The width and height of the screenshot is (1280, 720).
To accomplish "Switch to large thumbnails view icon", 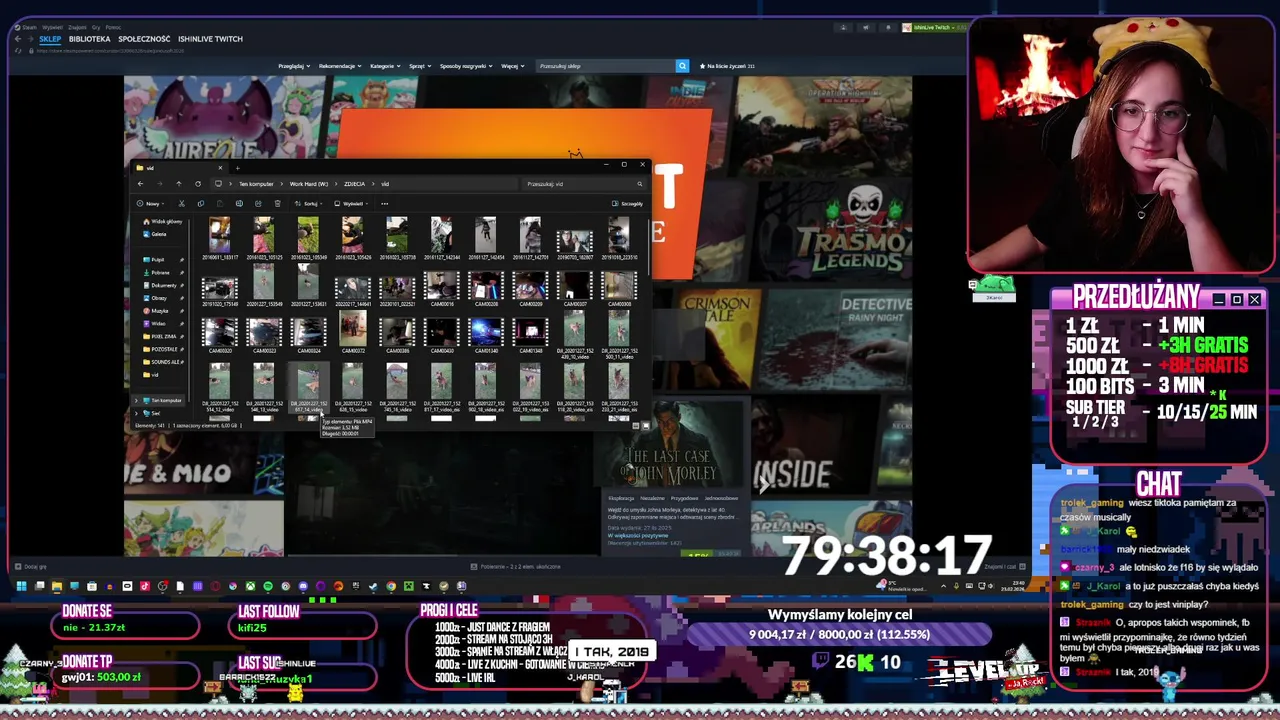I will click(x=645, y=426).
